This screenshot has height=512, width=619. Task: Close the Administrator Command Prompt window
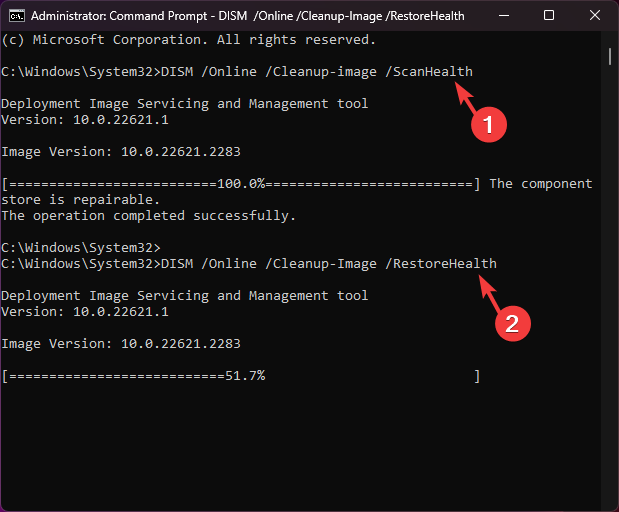pos(595,16)
